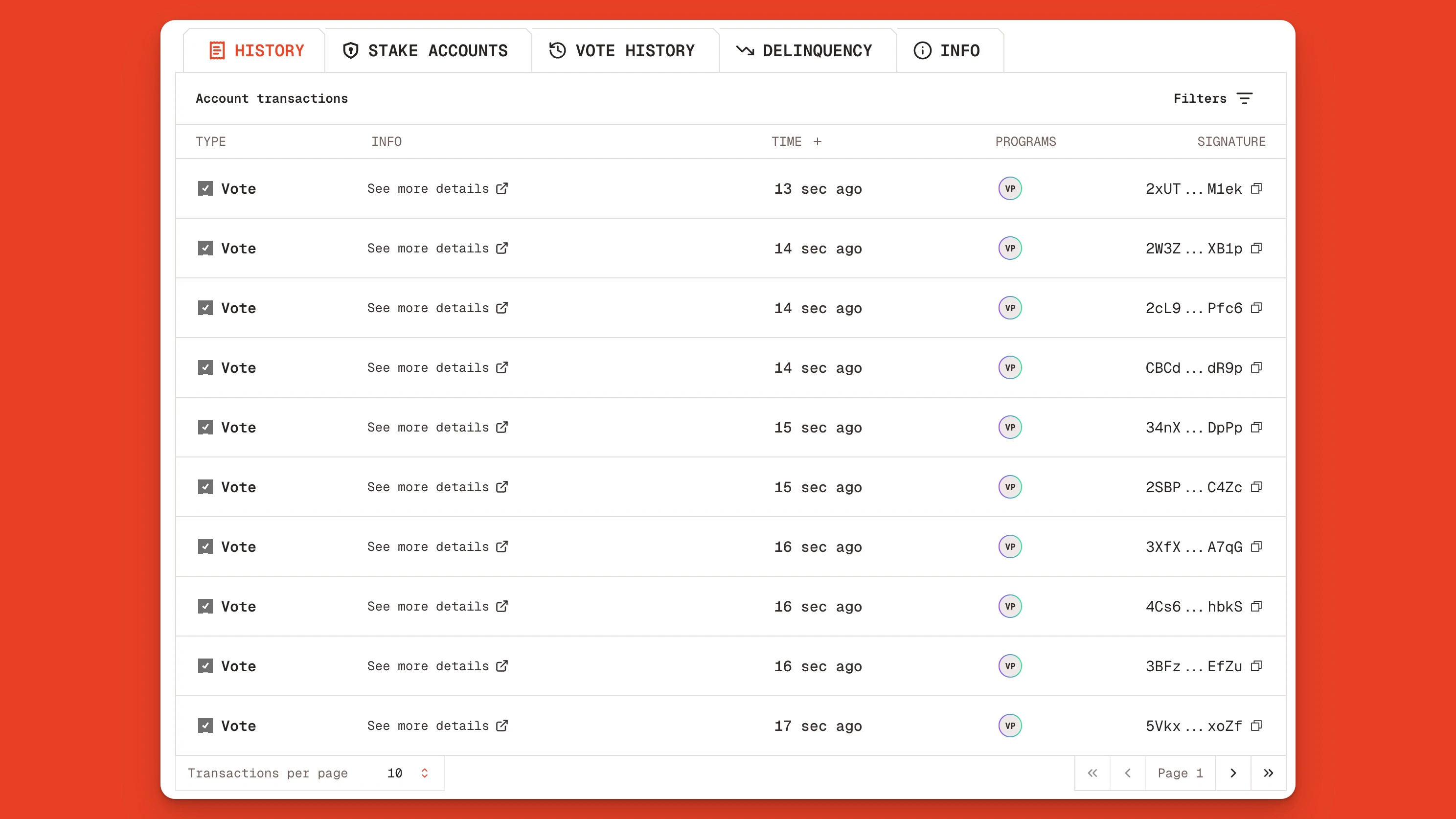1456x819 pixels.
Task: Uncheck the Vote checkbox on the first row
Action: 206,188
